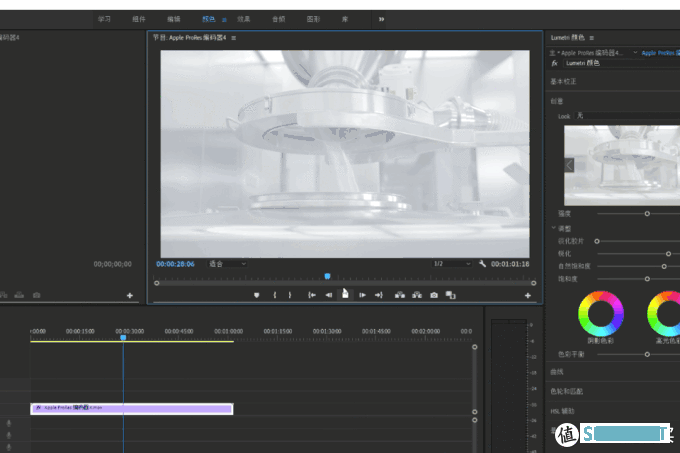680x453 pixels.
Task: Open program monitor wrench settings
Action: (482, 264)
